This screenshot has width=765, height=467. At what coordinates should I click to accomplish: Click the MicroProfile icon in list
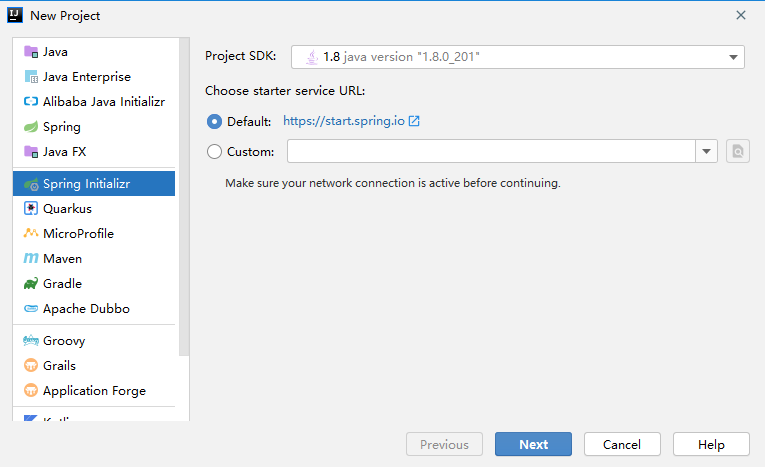click(30, 234)
